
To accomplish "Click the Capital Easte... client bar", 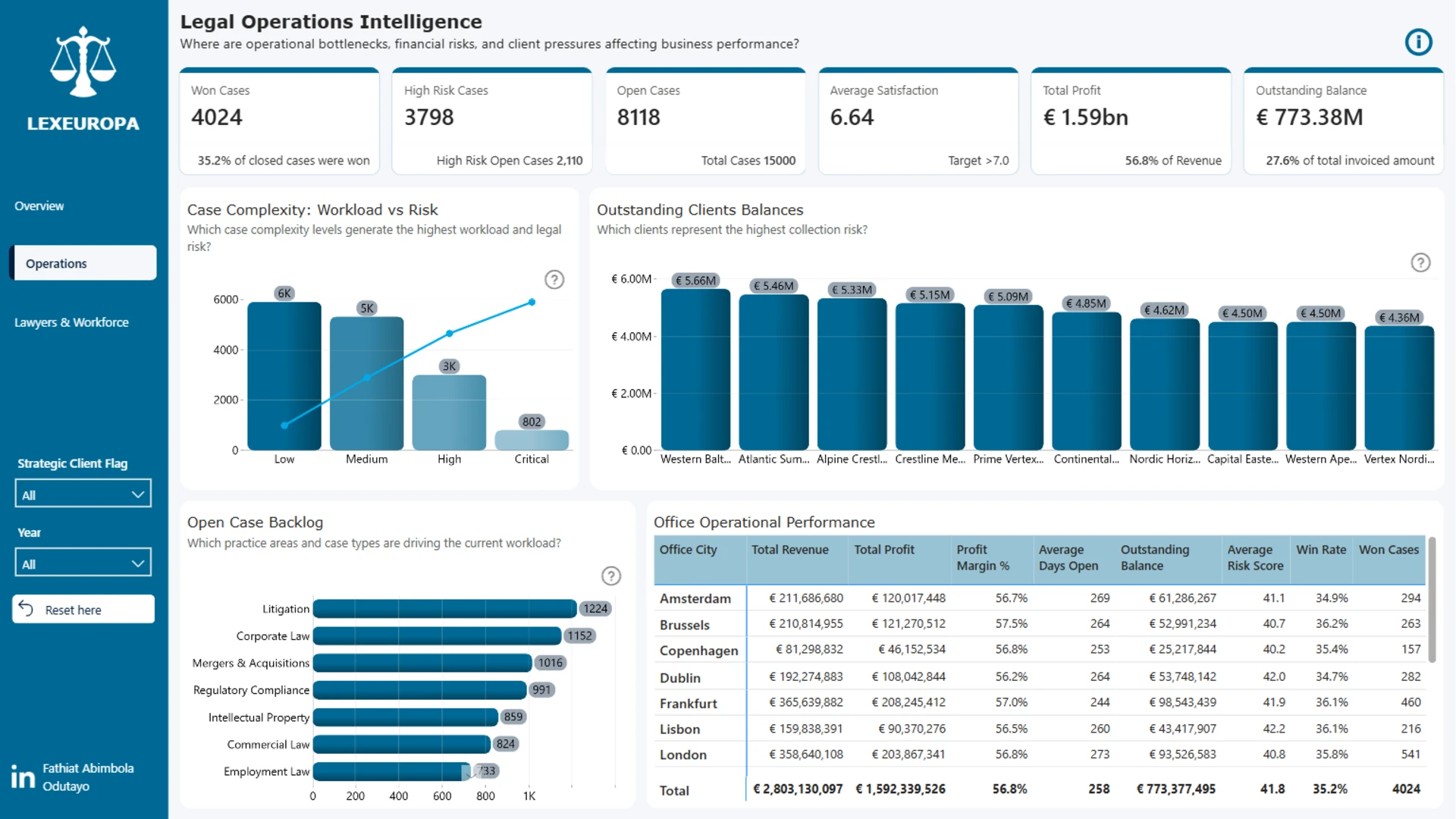I will click(x=1243, y=386).
